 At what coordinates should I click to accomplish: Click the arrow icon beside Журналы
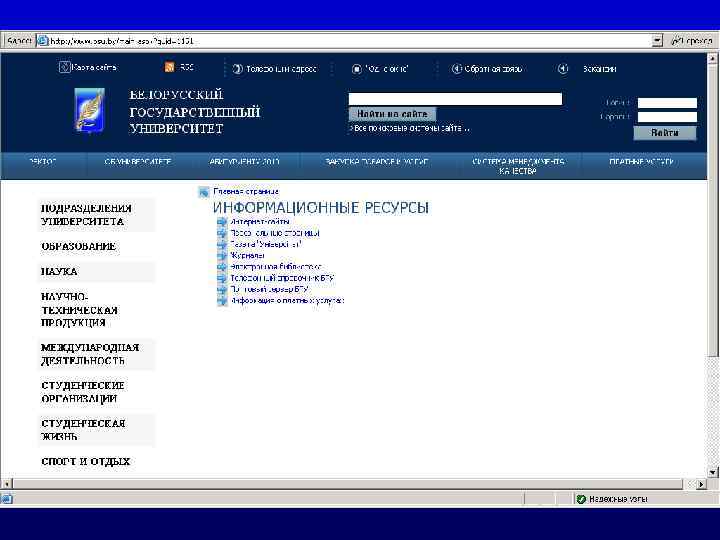222,256
